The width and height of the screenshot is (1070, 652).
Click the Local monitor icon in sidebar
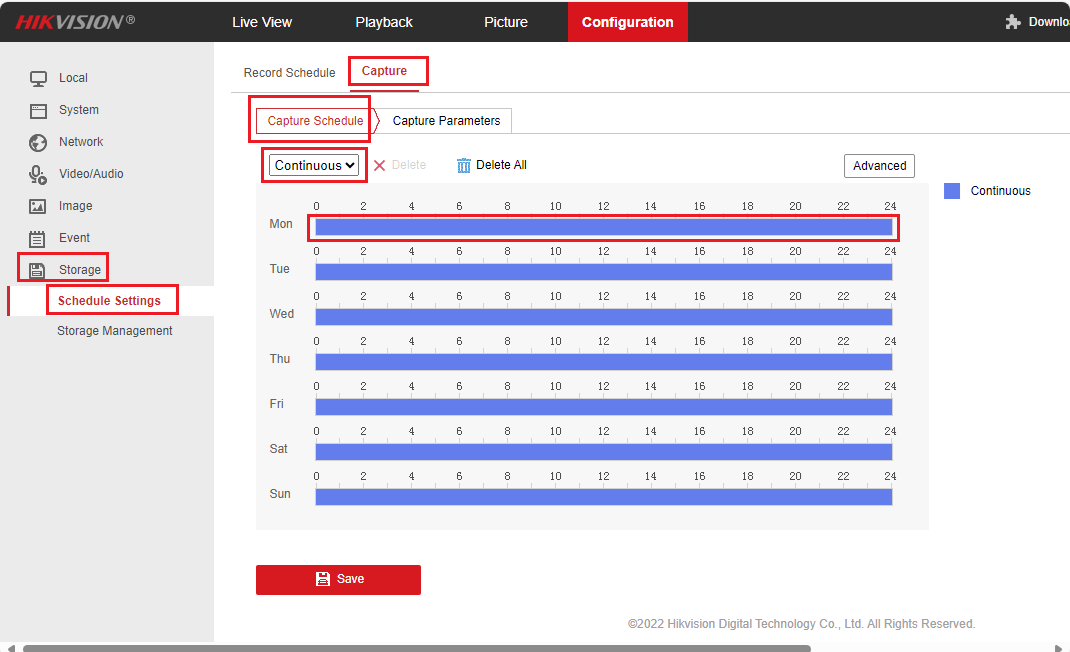coord(38,78)
